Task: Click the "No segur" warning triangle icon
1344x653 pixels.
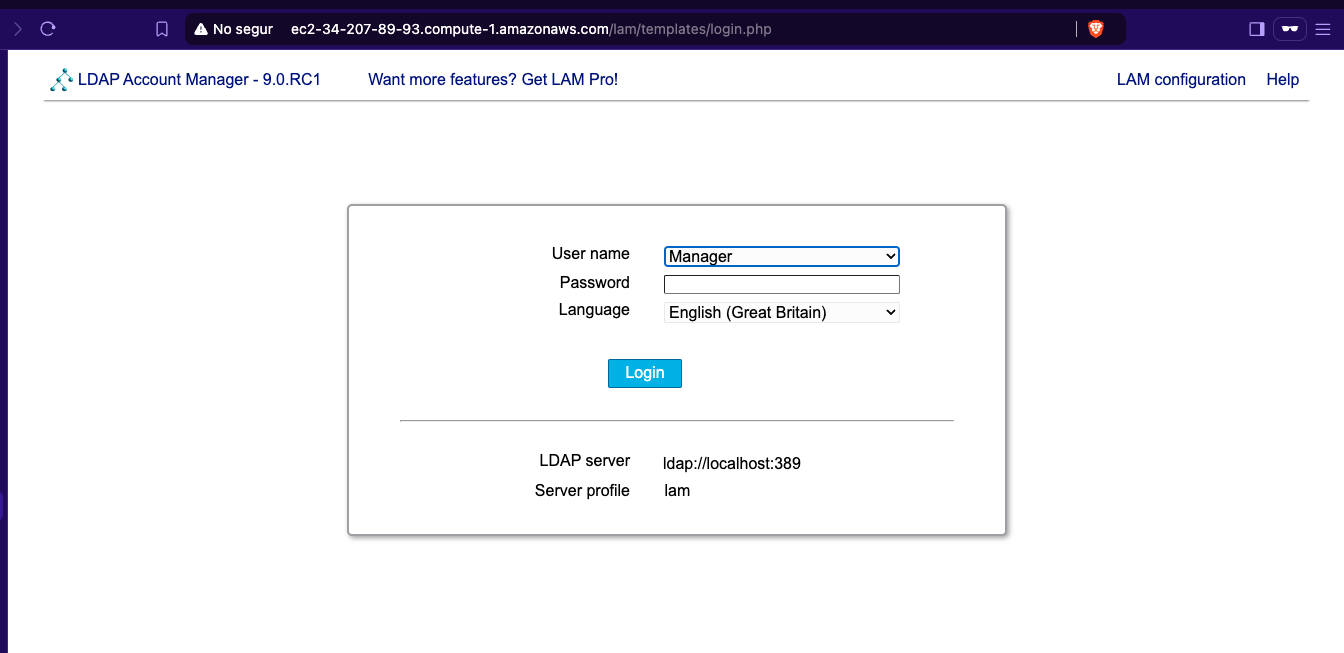Action: click(x=201, y=29)
